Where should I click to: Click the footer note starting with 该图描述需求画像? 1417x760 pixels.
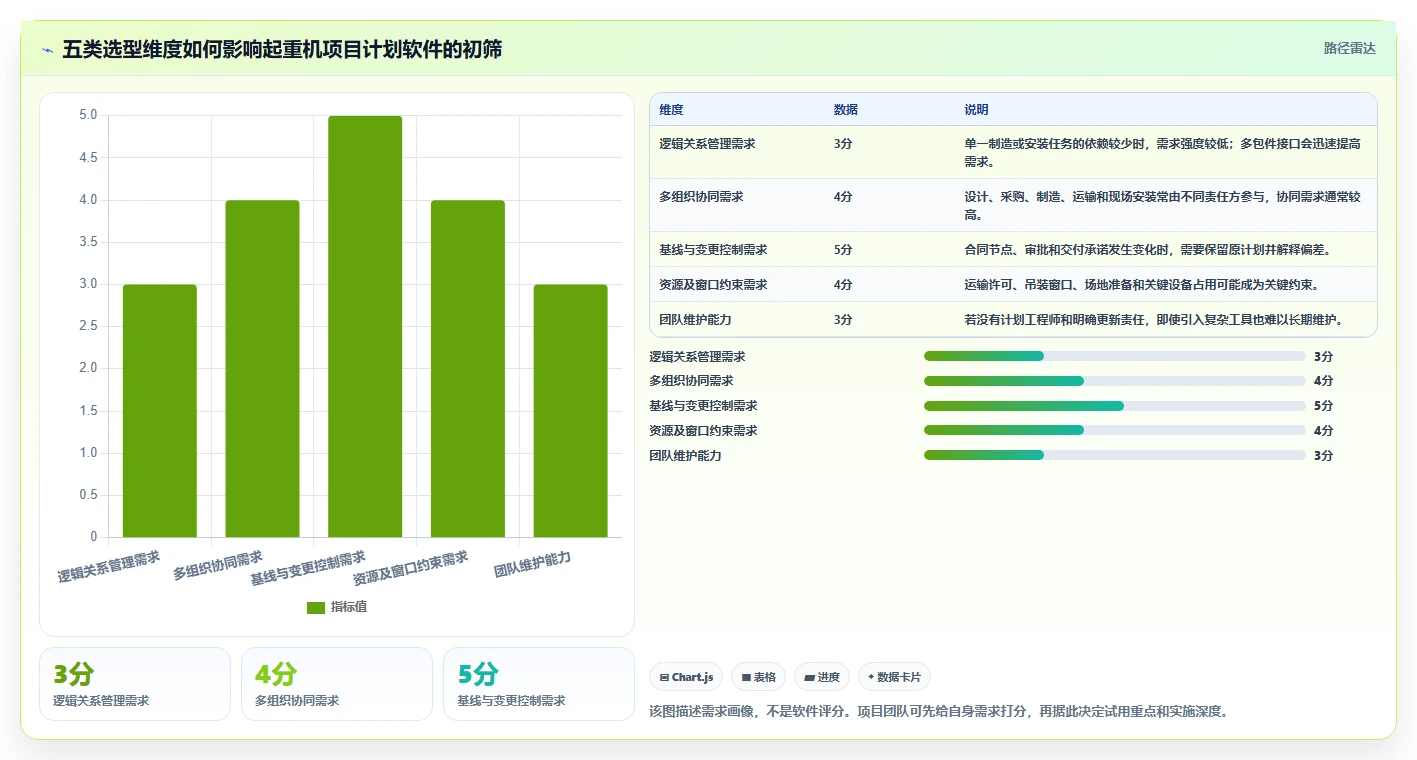[938, 712]
